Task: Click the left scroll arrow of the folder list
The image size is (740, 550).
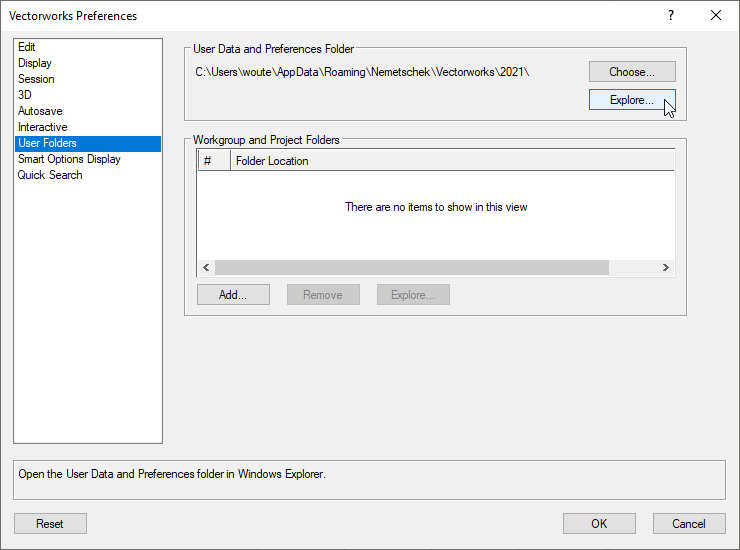Action: tap(206, 267)
